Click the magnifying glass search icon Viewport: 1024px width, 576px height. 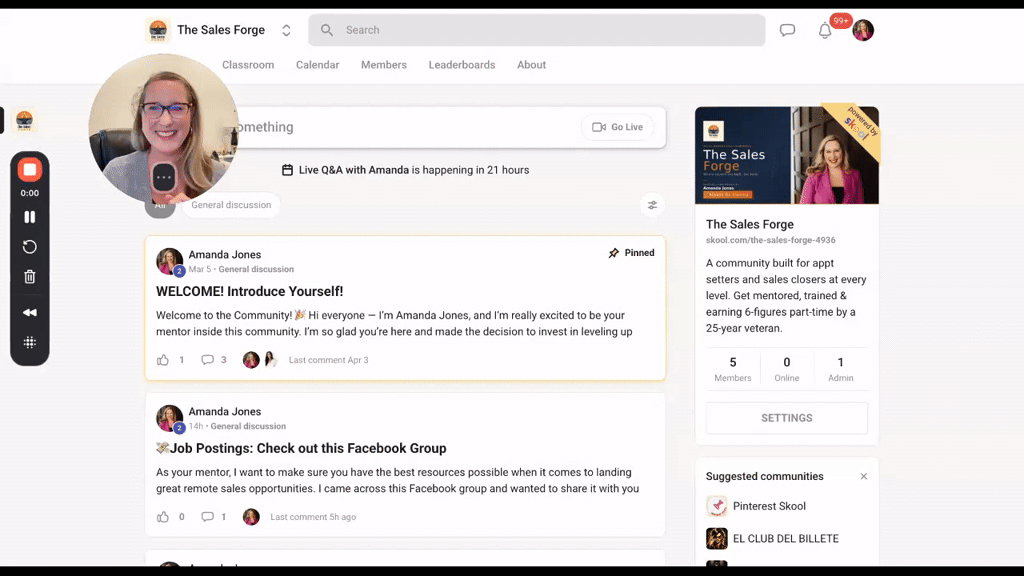click(x=327, y=30)
